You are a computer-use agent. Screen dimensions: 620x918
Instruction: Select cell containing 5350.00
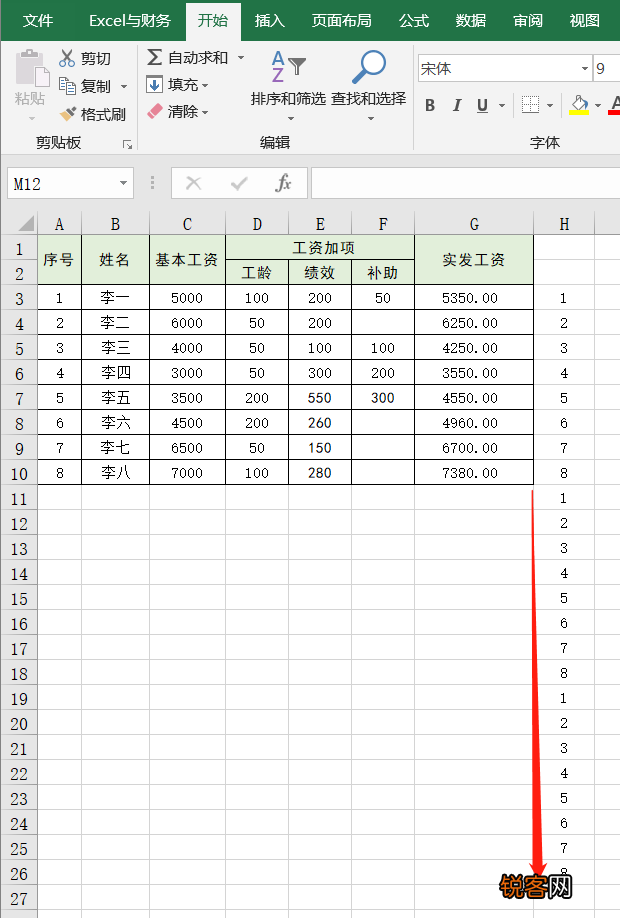(474, 298)
